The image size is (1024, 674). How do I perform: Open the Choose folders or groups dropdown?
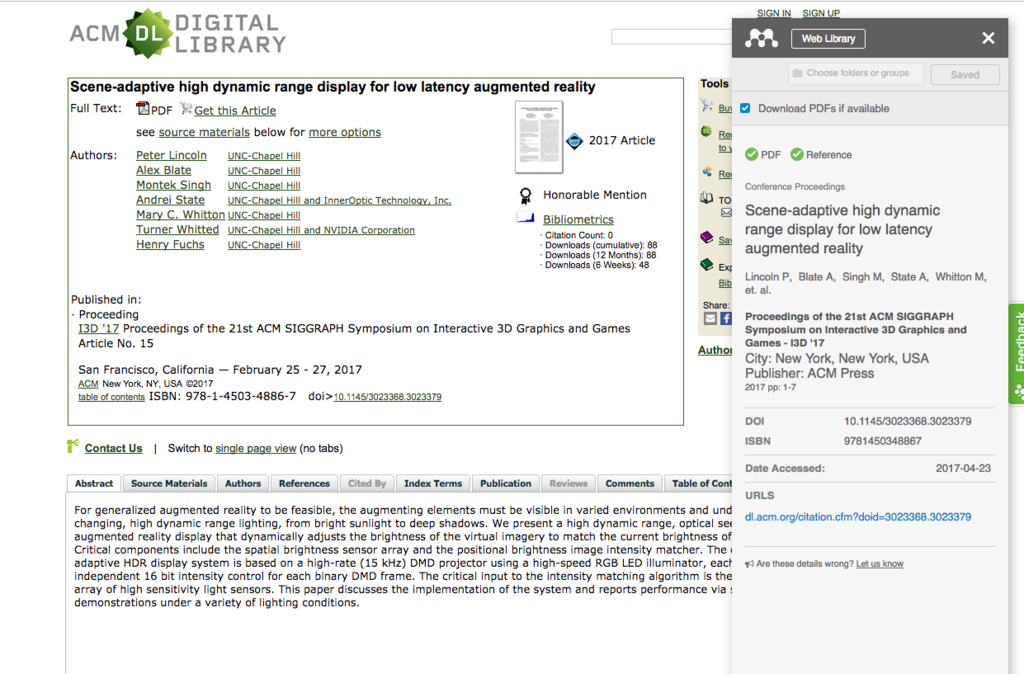(x=856, y=73)
